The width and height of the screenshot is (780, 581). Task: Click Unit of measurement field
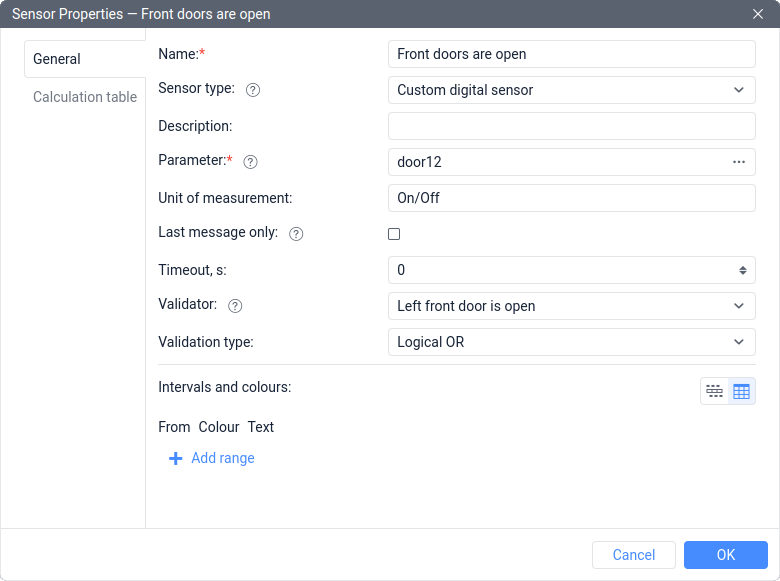click(571, 198)
